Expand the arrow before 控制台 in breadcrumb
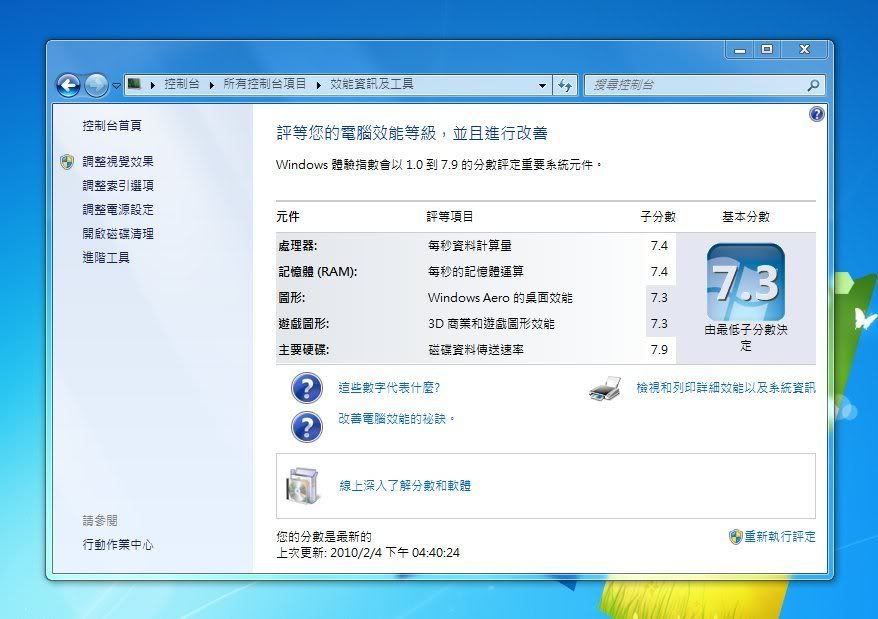 pos(152,85)
